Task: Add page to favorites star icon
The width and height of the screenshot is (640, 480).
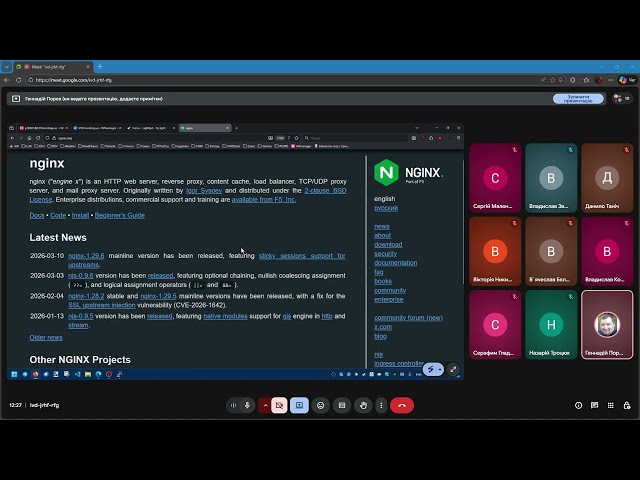Action: 553,80
